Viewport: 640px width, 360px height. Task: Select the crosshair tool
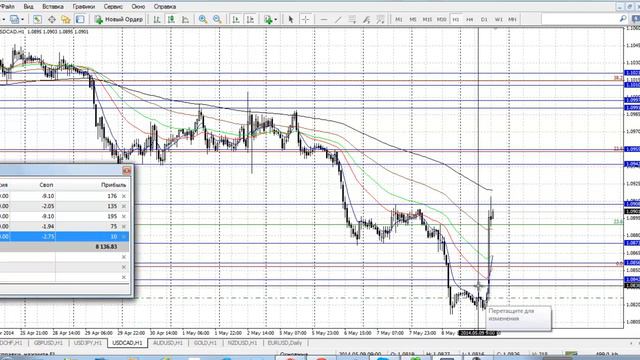(x=305, y=19)
